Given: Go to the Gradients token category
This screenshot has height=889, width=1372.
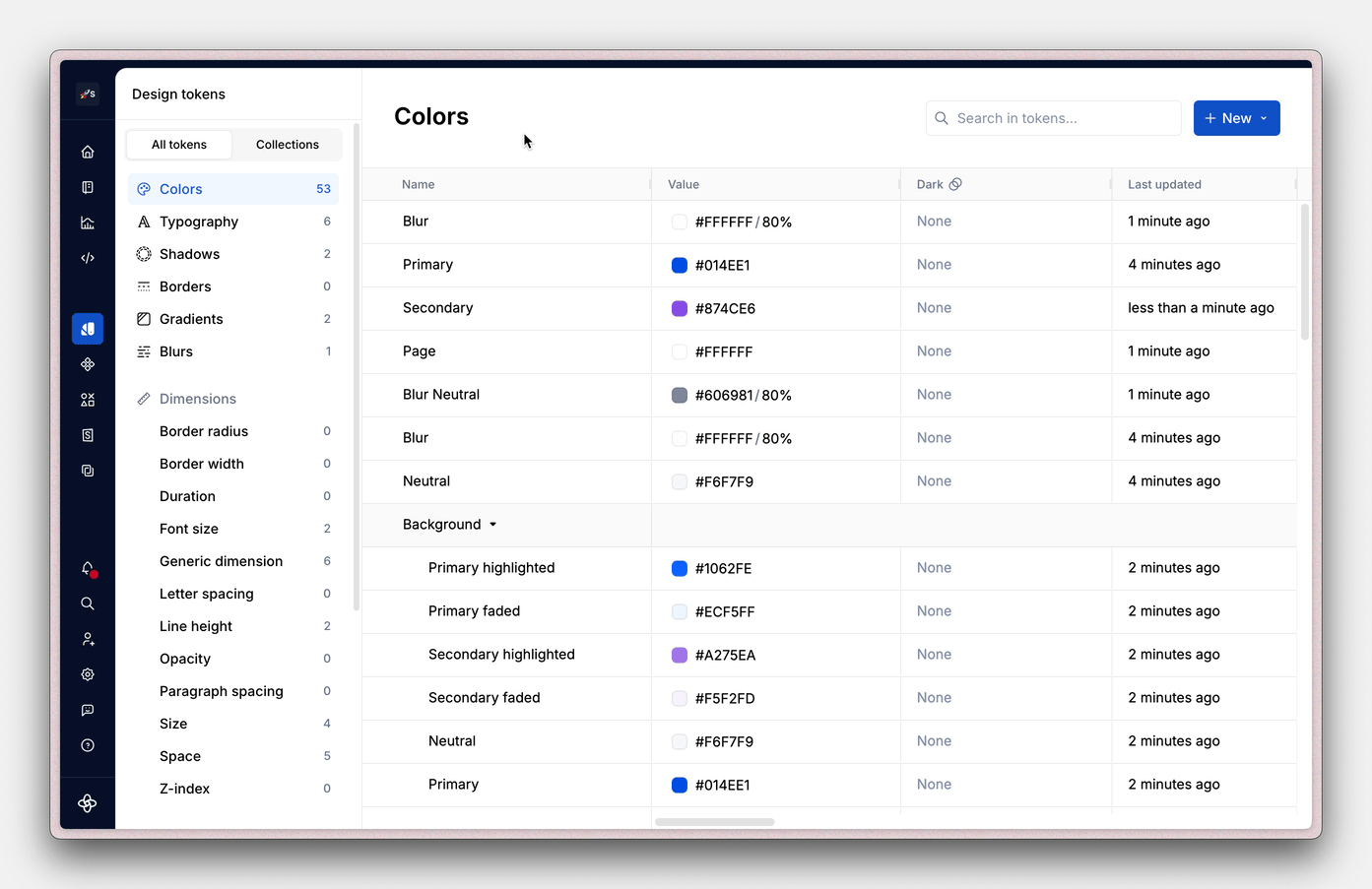Looking at the screenshot, I should [x=191, y=319].
